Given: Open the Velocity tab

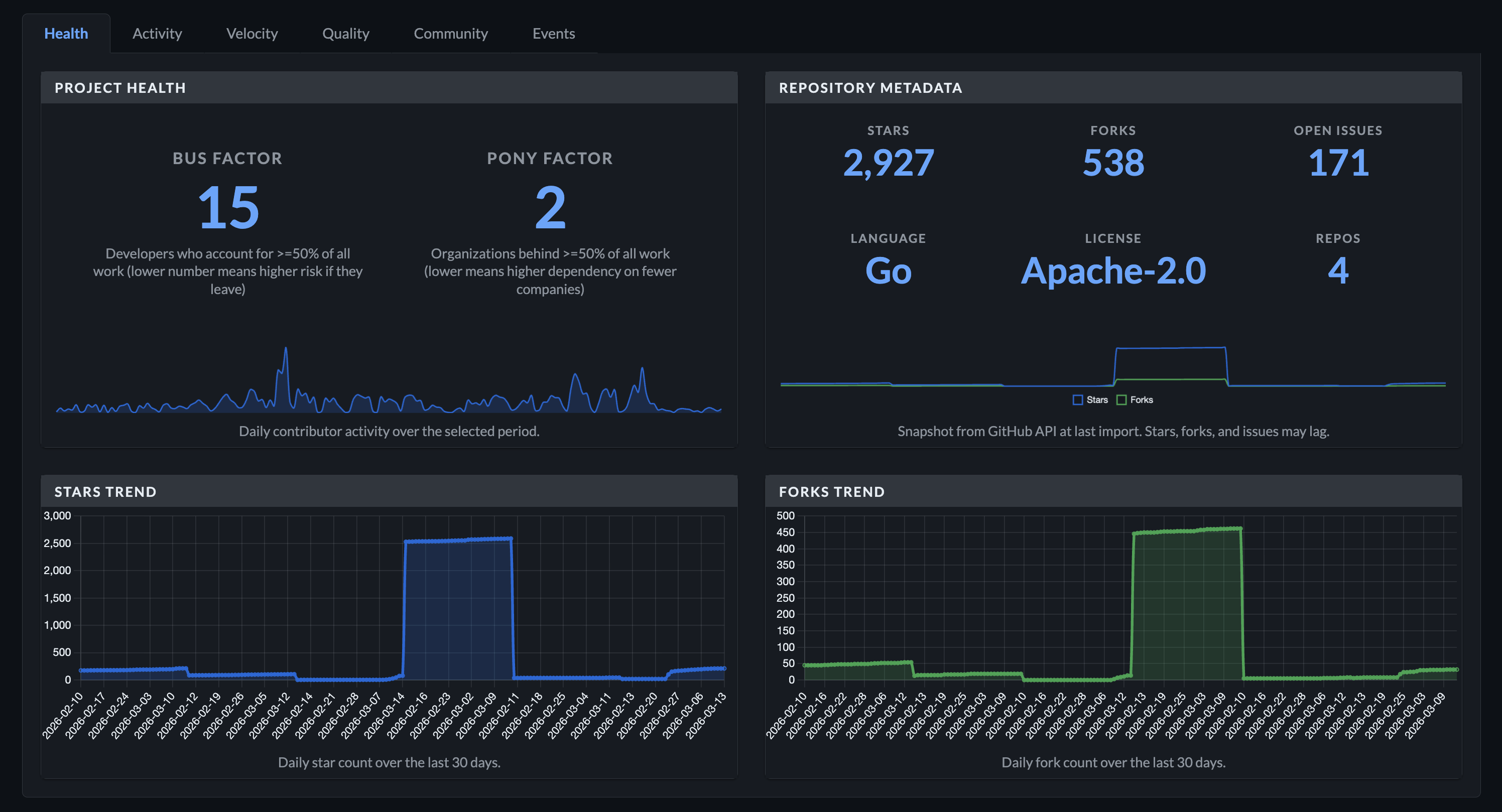Looking at the screenshot, I should click(252, 33).
